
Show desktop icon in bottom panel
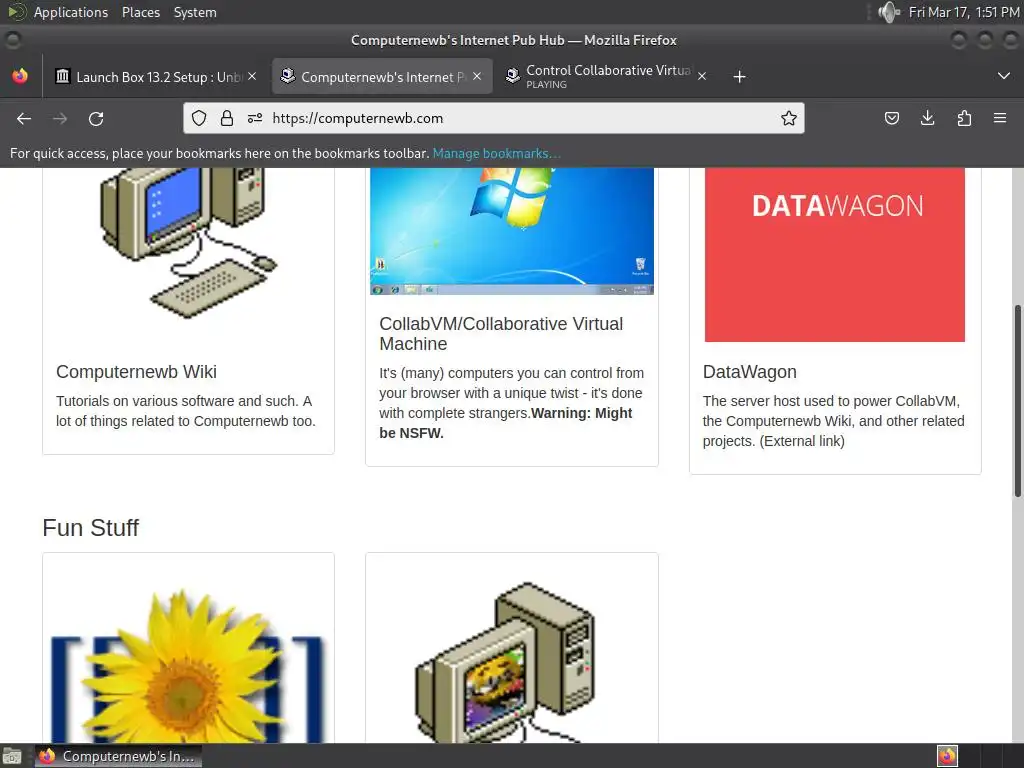click(x=12, y=756)
